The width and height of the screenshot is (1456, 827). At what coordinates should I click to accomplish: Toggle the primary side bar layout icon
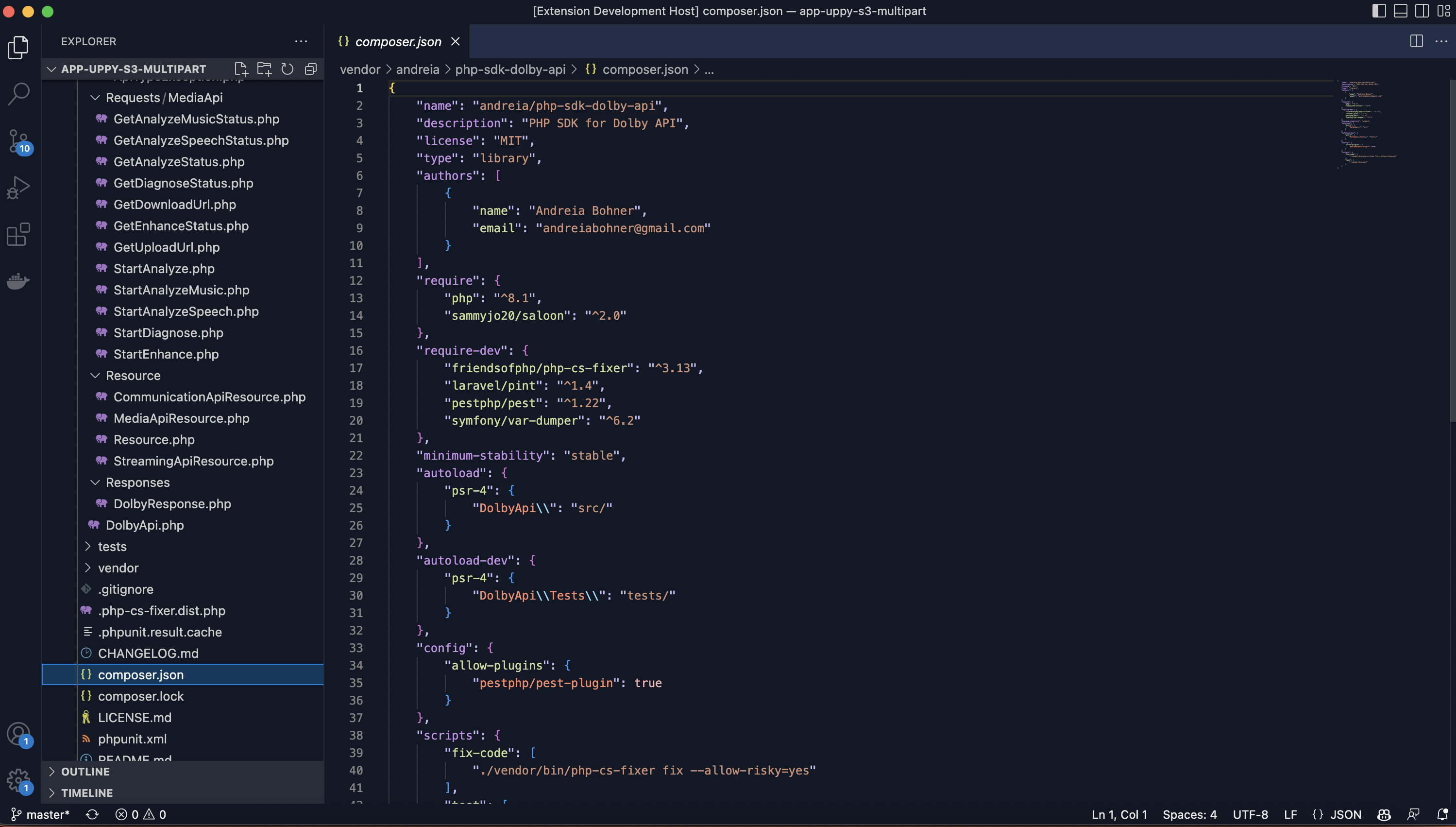pos(1379,11)
